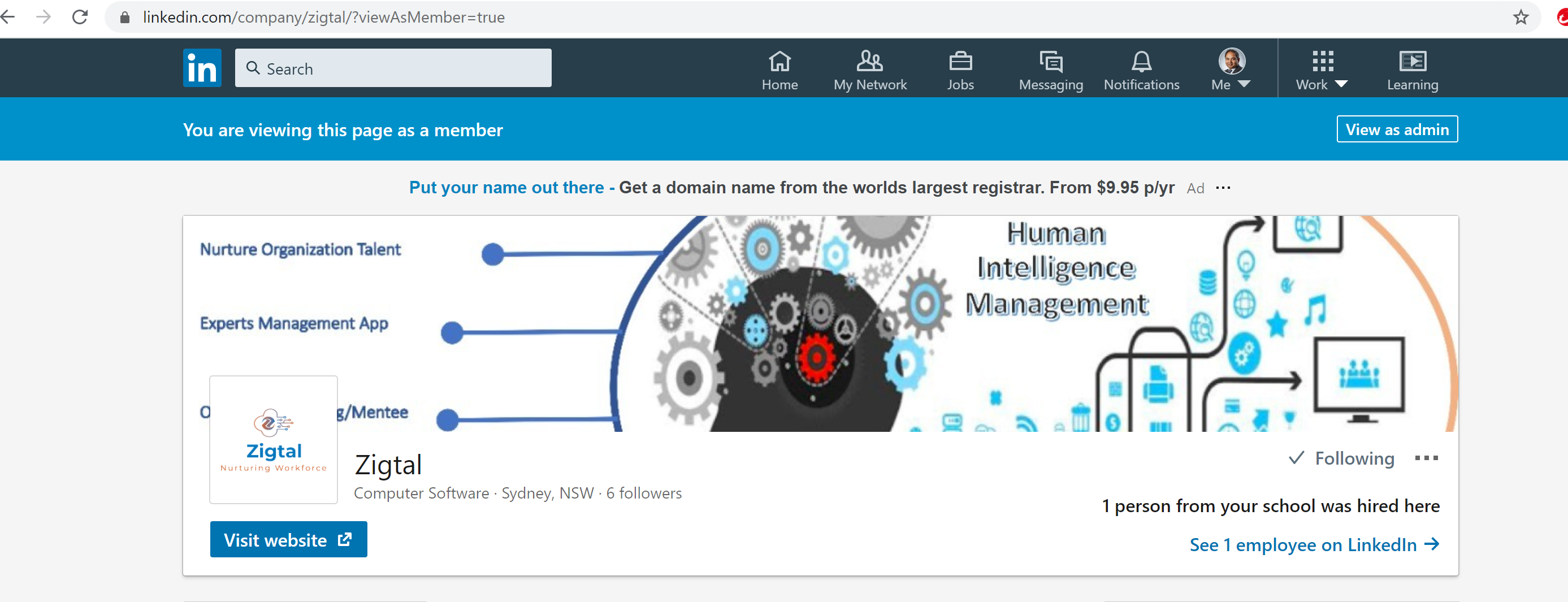Click the LinkedIn logo icon

(202, 68)
